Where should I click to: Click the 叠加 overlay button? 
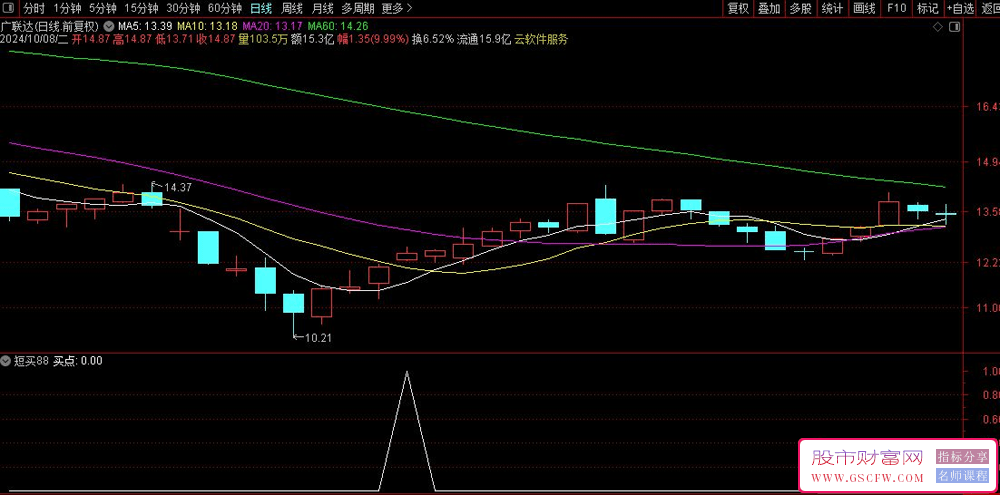coord(769,8)
